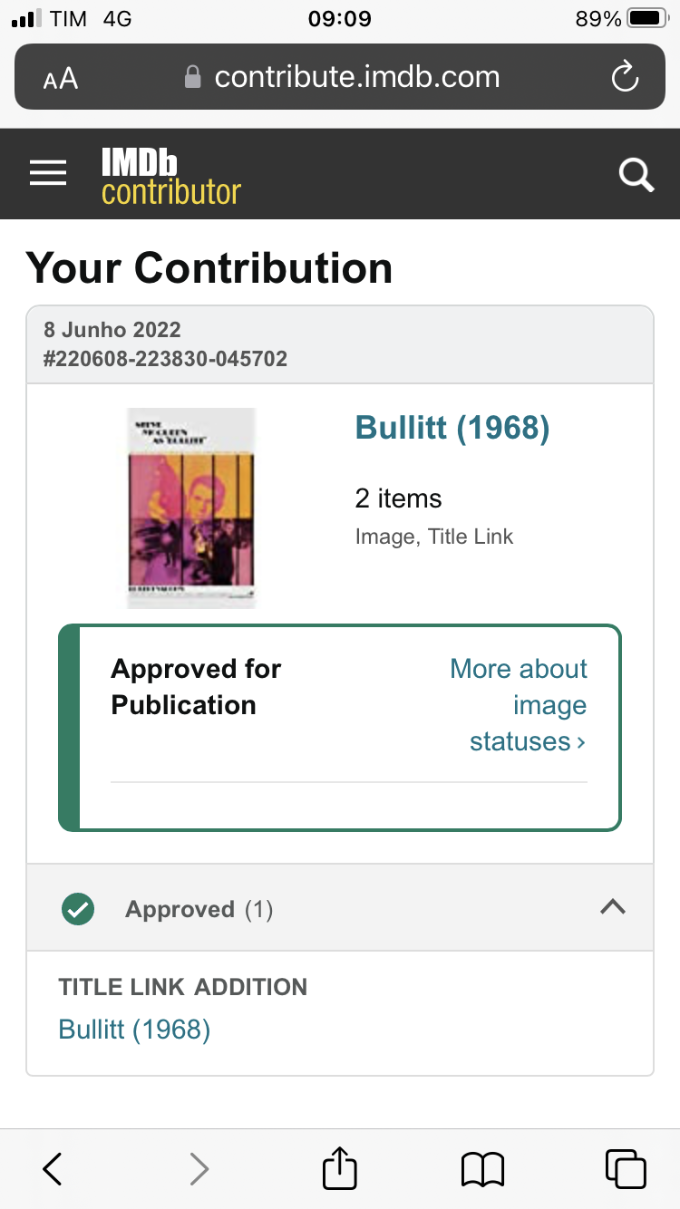Screen dimensions: 680x1209
Task: Show all open Safari tabs
Action: (x=626, y=1168)
